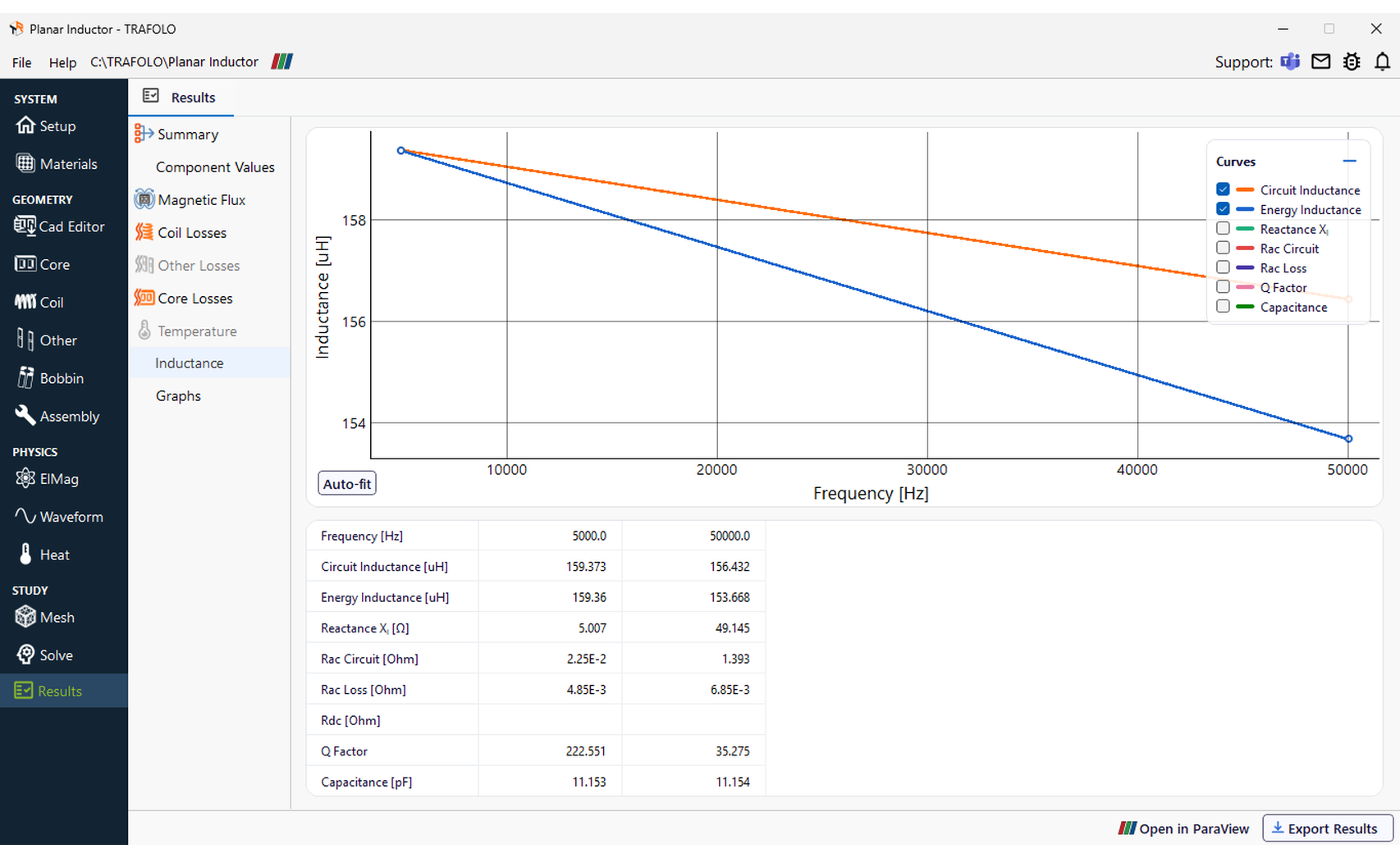Click Circuit Inductance value 159.373
The height and width of the screenshot is (858, 1400).
[586, 567]
